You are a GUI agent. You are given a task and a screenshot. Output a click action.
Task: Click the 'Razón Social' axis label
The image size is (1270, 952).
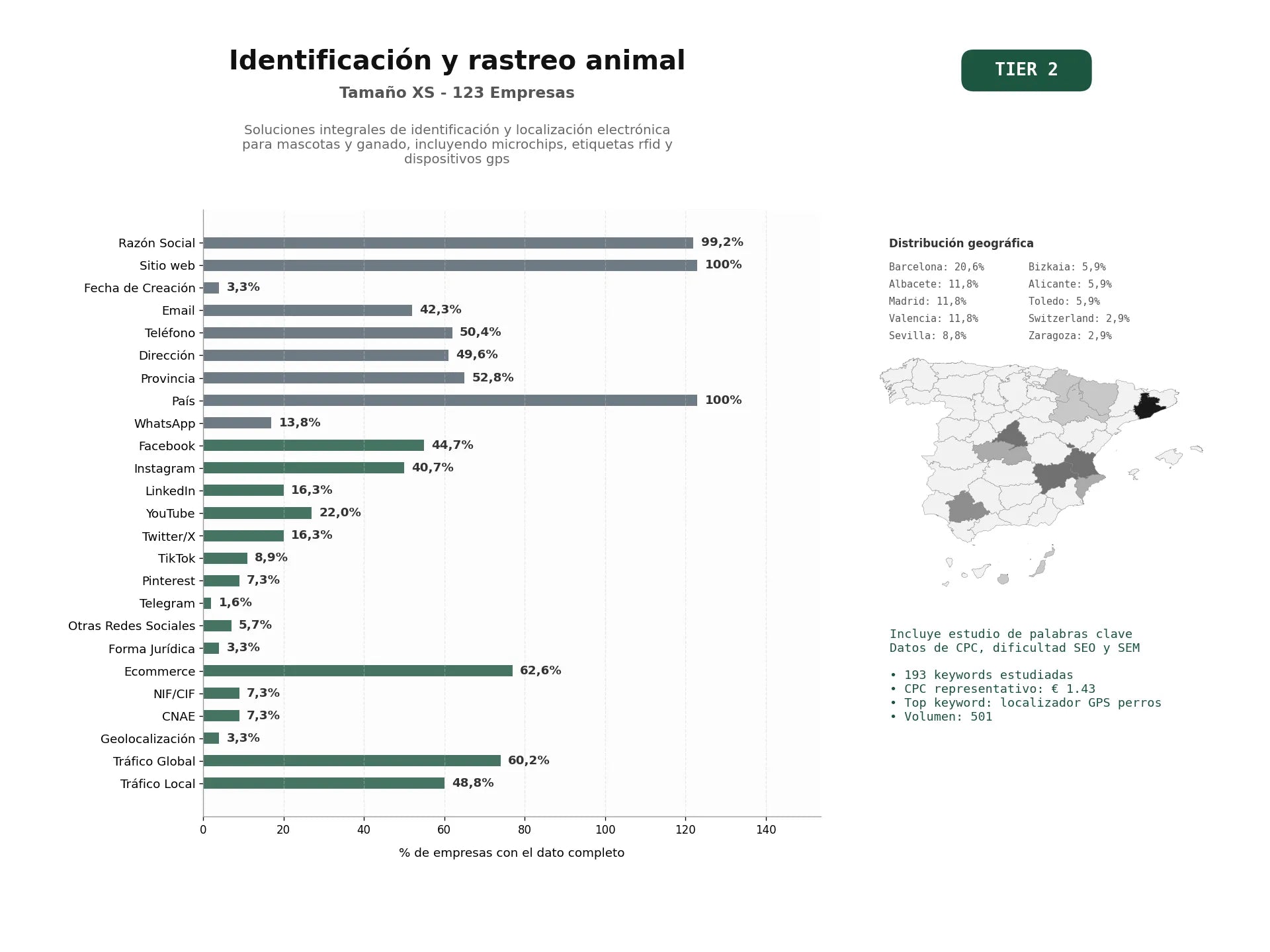click(x=157, y=243)
